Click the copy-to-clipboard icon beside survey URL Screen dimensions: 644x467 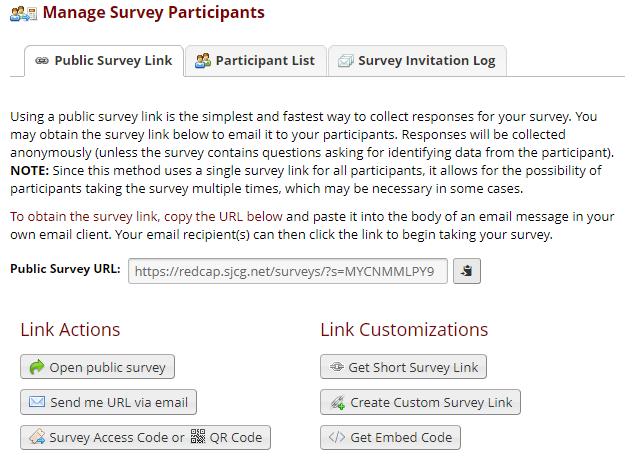click(467, 271)
